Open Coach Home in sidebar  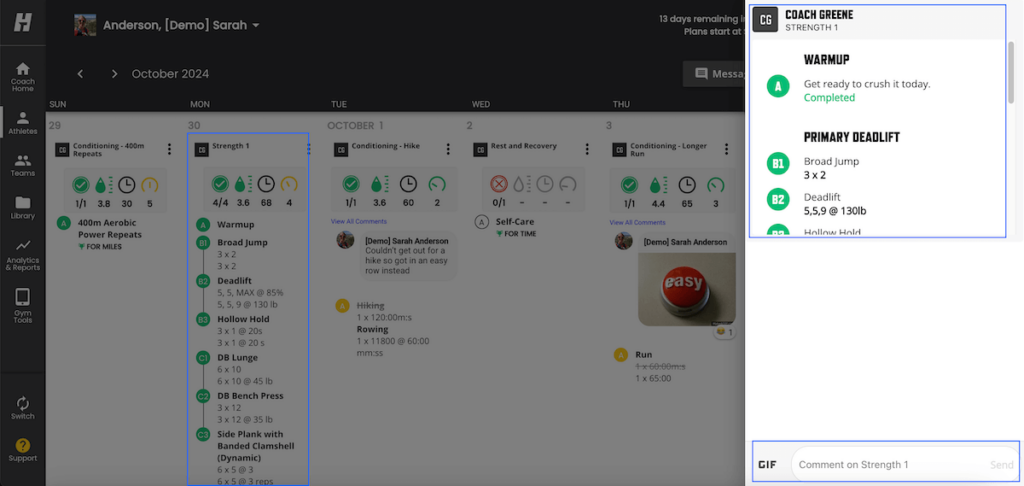pos(22,76)
